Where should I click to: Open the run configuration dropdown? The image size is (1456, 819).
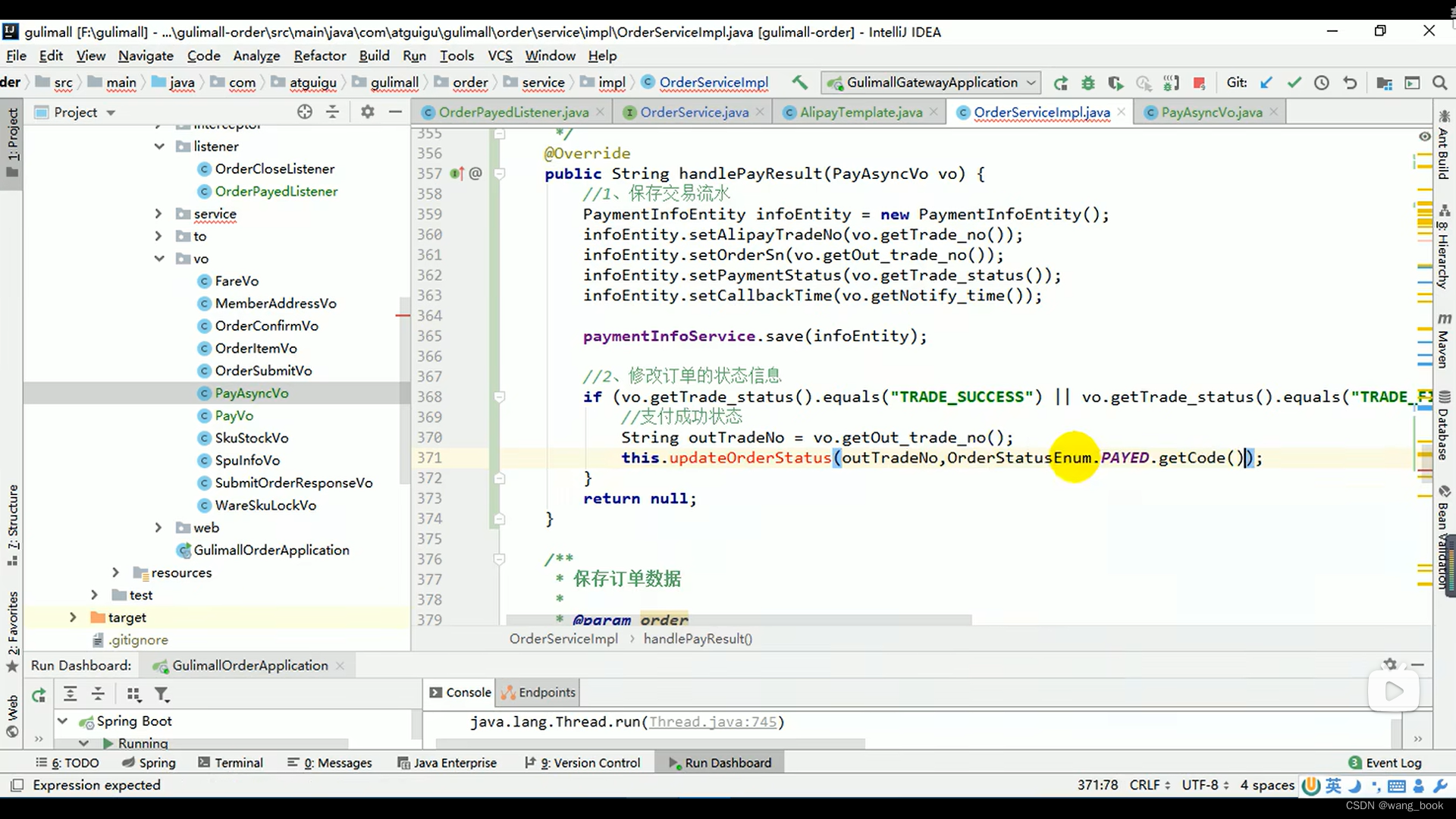pos(931,83)
